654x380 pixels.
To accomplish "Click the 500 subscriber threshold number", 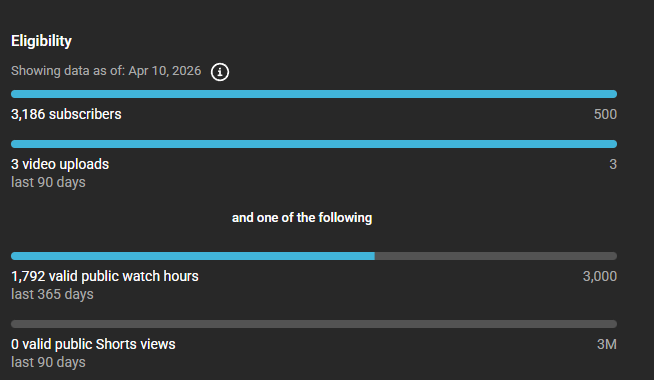I will (x=605, y=114).
